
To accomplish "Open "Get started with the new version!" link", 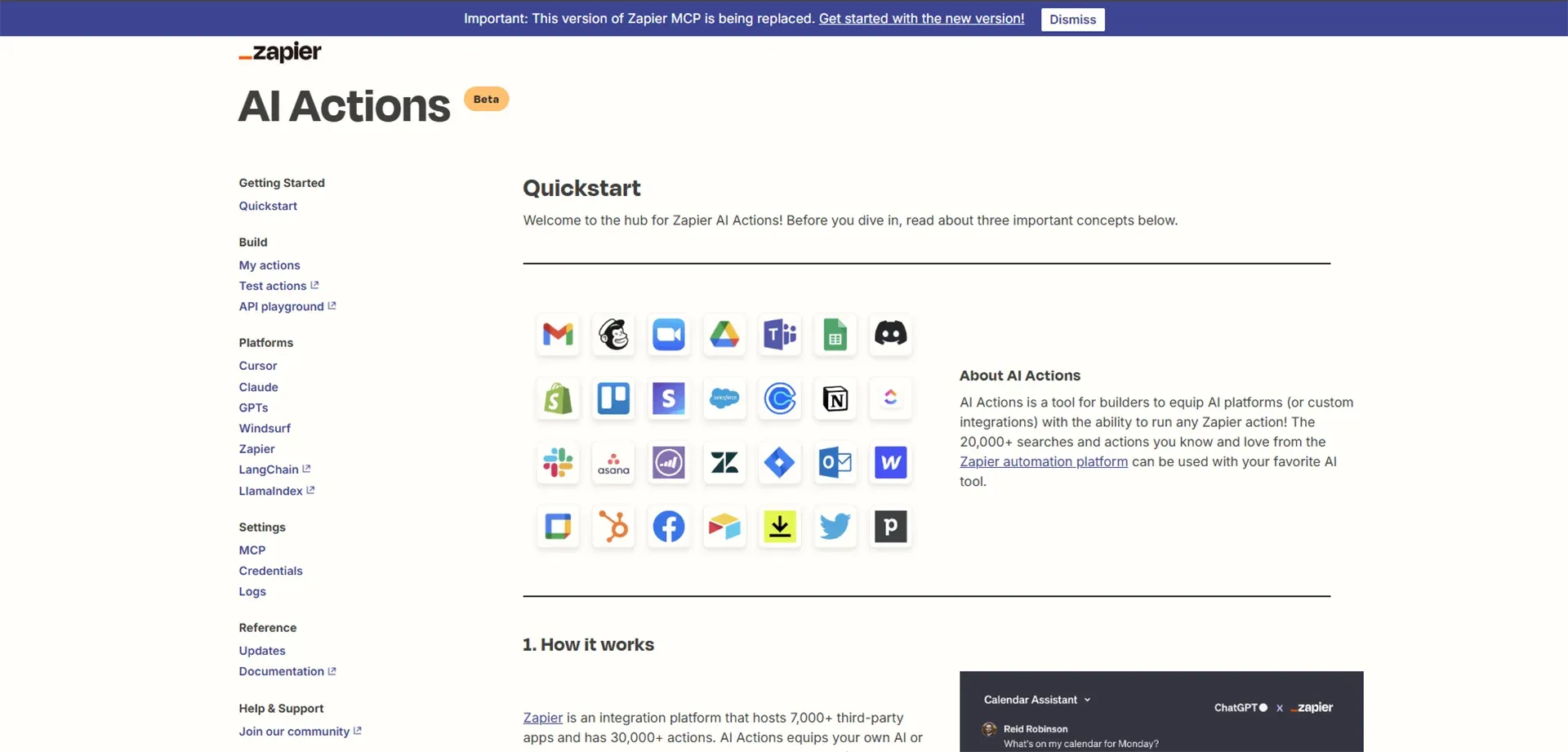I will 920,18.
